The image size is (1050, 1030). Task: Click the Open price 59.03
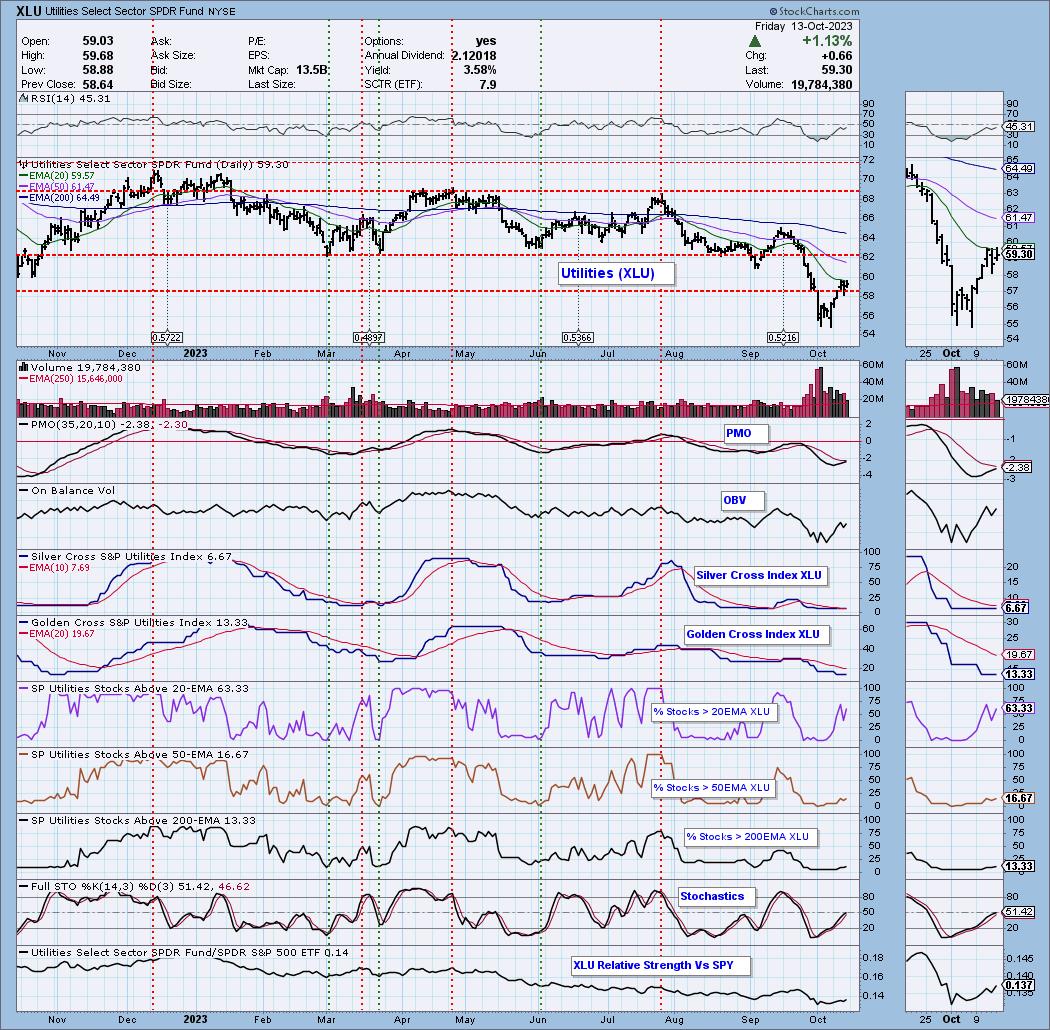click(98, 42)
